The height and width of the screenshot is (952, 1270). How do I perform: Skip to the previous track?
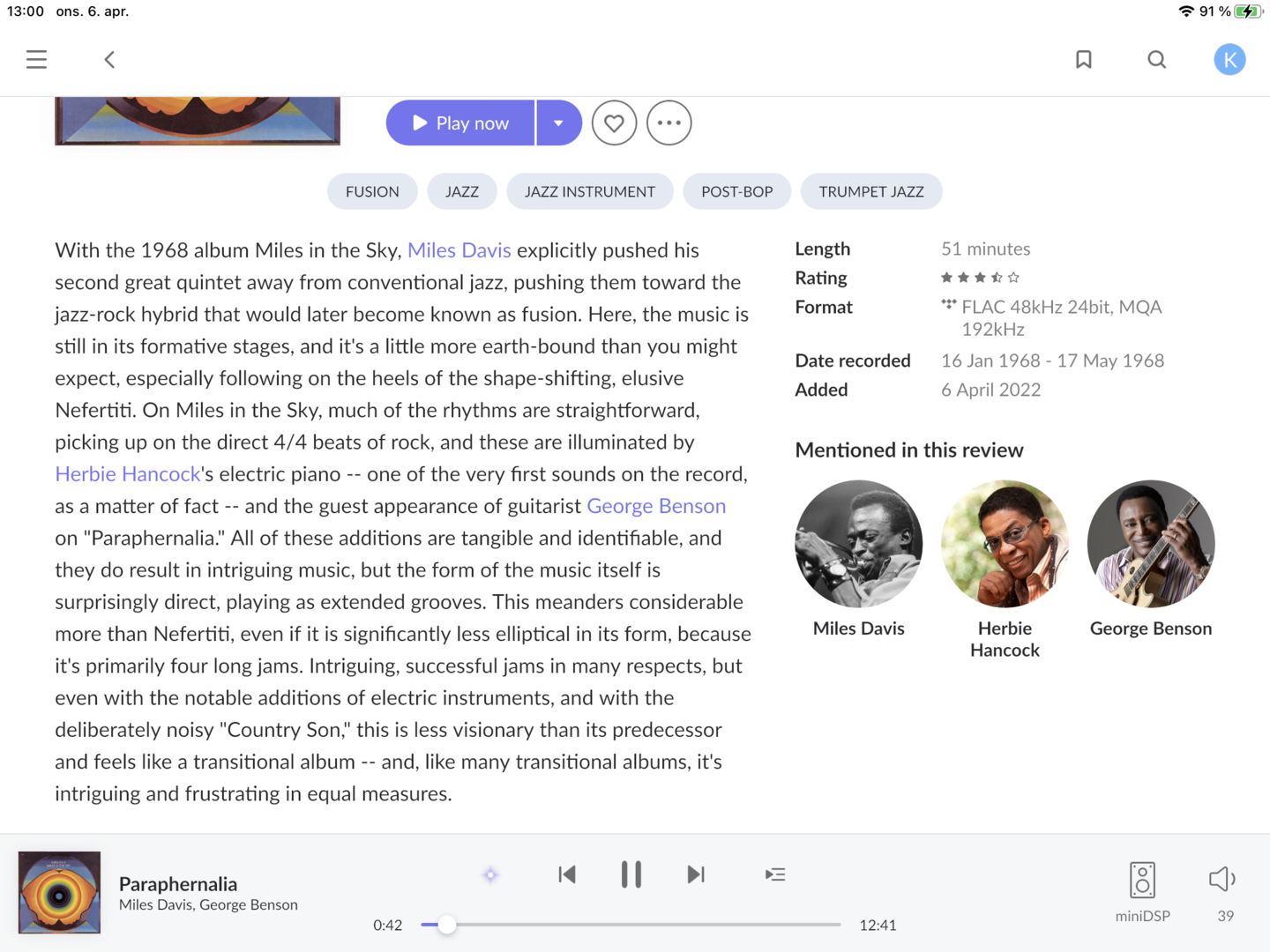[567, 874]
